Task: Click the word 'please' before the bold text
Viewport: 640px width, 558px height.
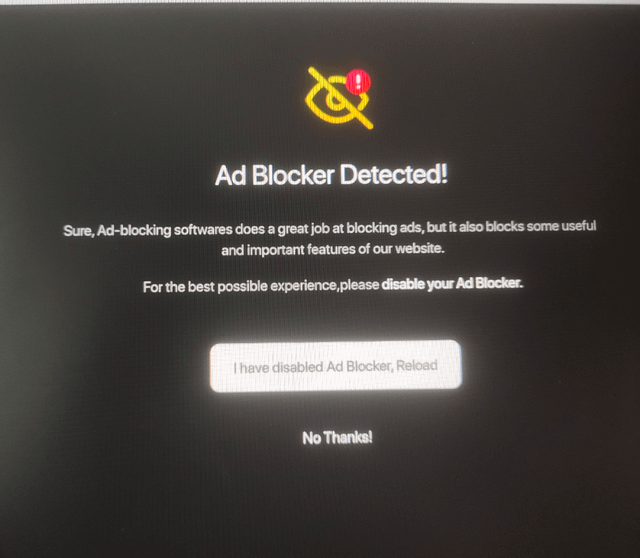Action: [360, 285]
